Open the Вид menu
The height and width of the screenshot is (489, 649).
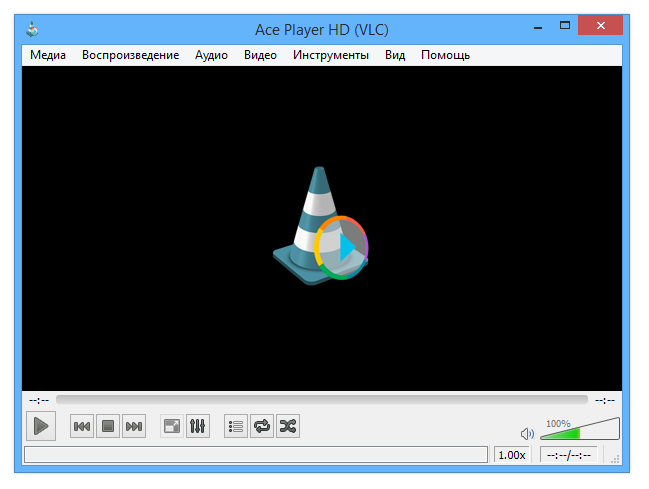point(395,55)
